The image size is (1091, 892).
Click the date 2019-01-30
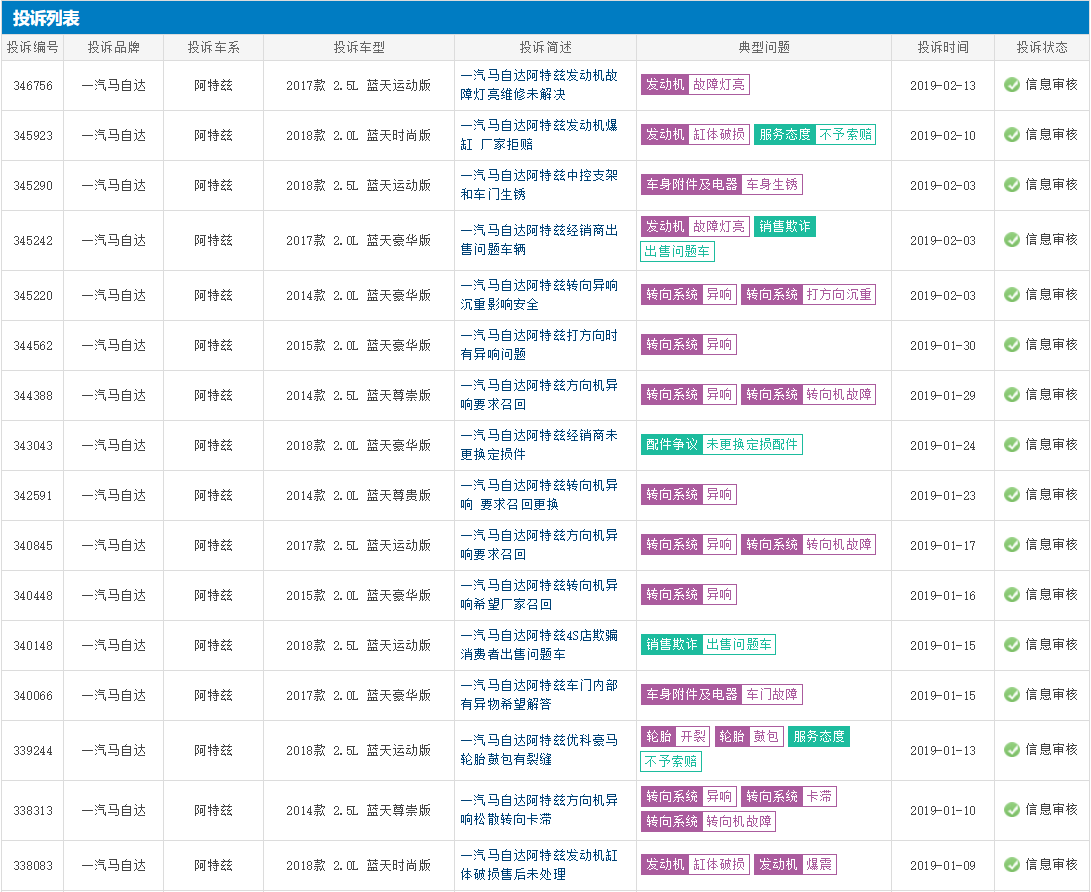coord(943,345)
